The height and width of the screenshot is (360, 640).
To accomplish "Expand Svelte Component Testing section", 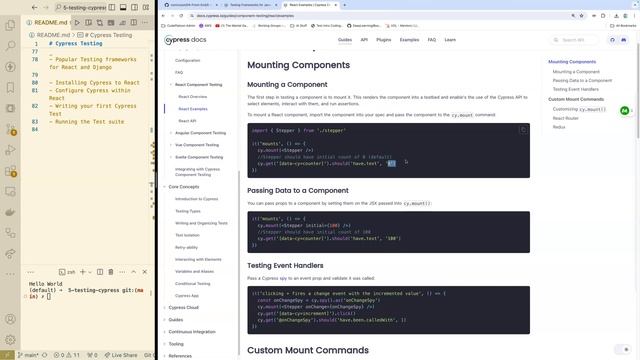I will (x=171, y=157).
